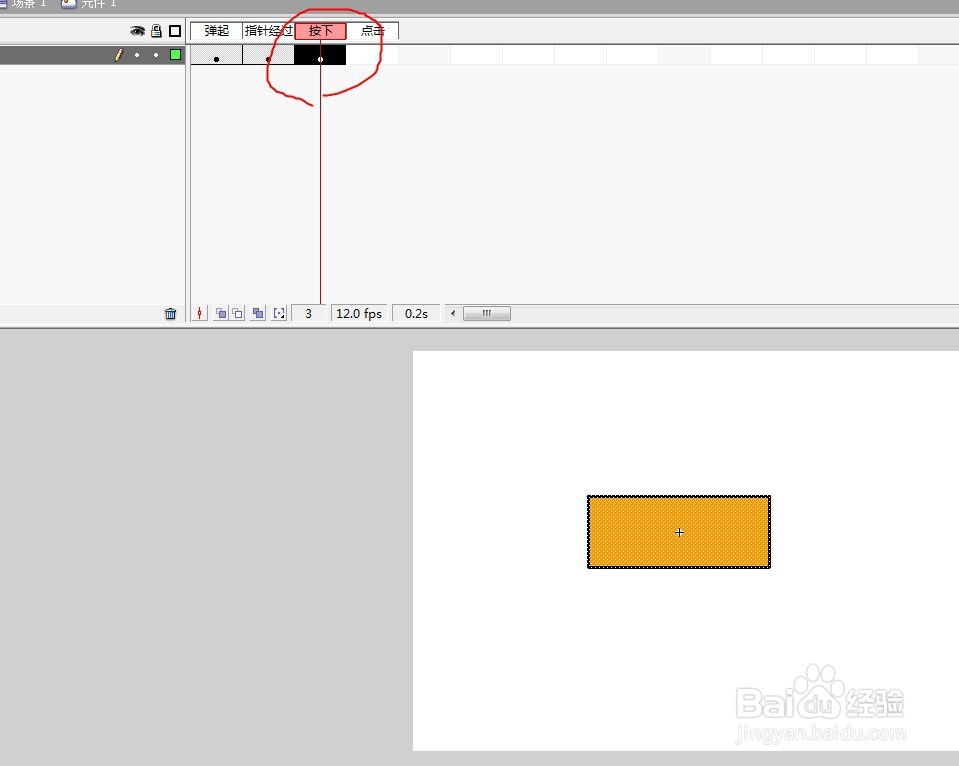Click the keyframe under 弹起

point(217,55)
